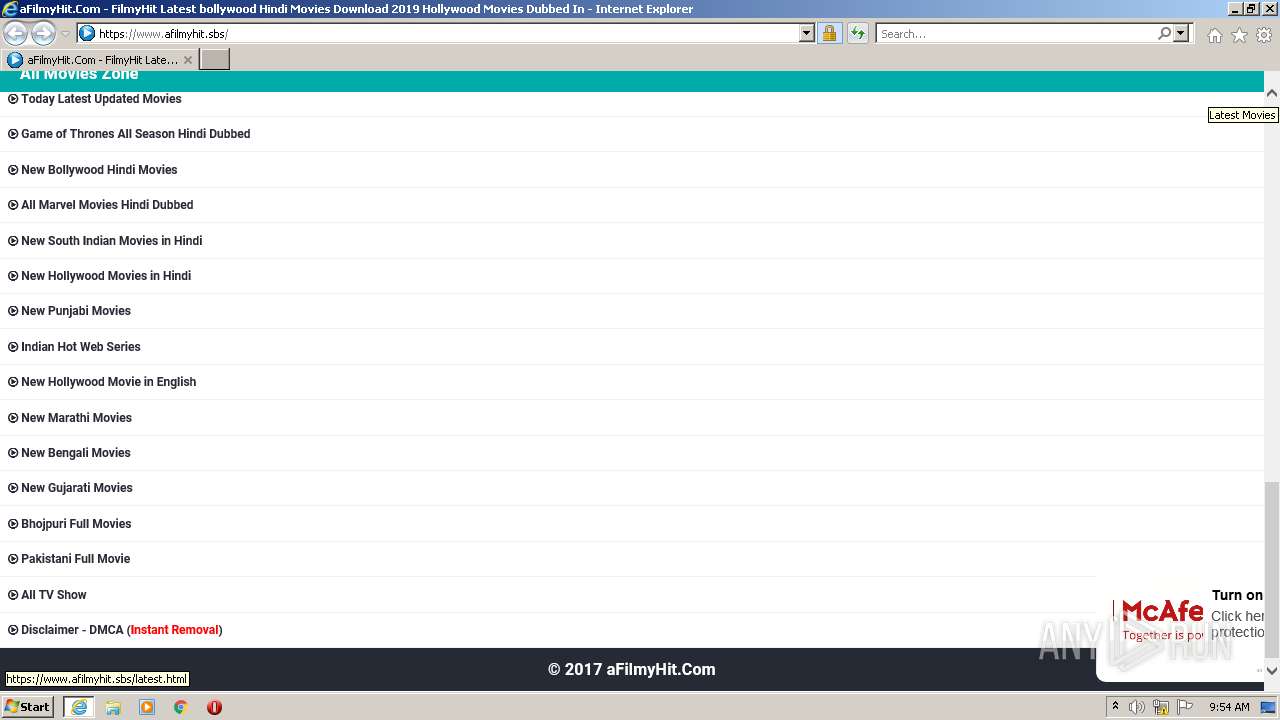Open the Chrome taskbar icon

[x=181, y=707]
